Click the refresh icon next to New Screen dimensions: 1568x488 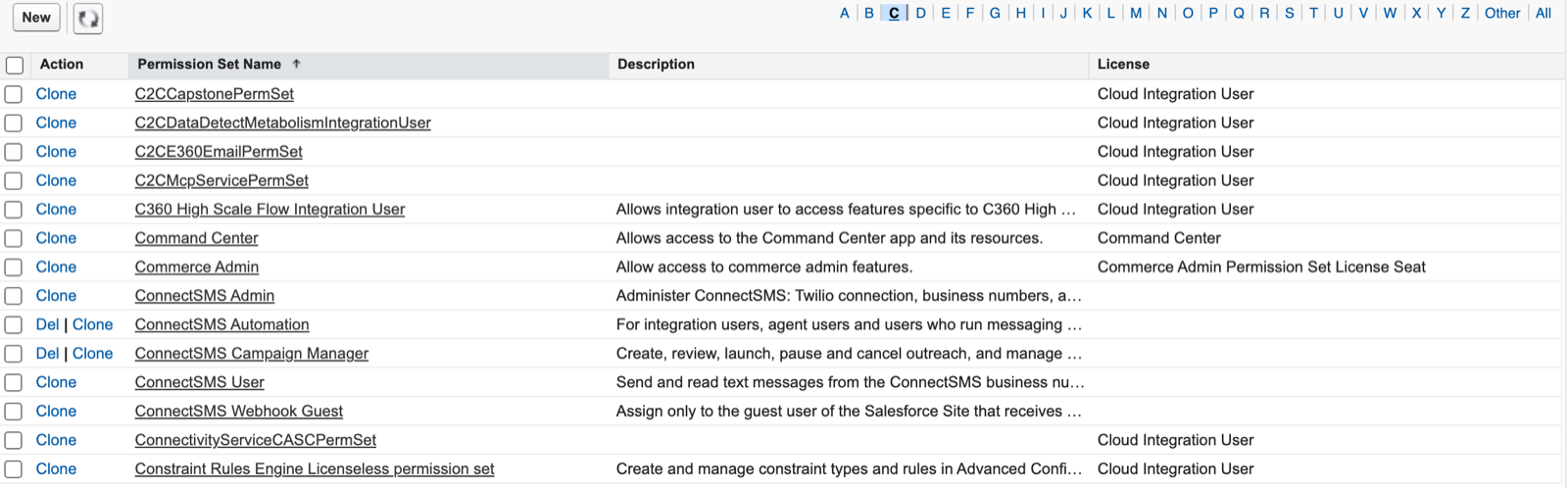[x=88, y=18]
